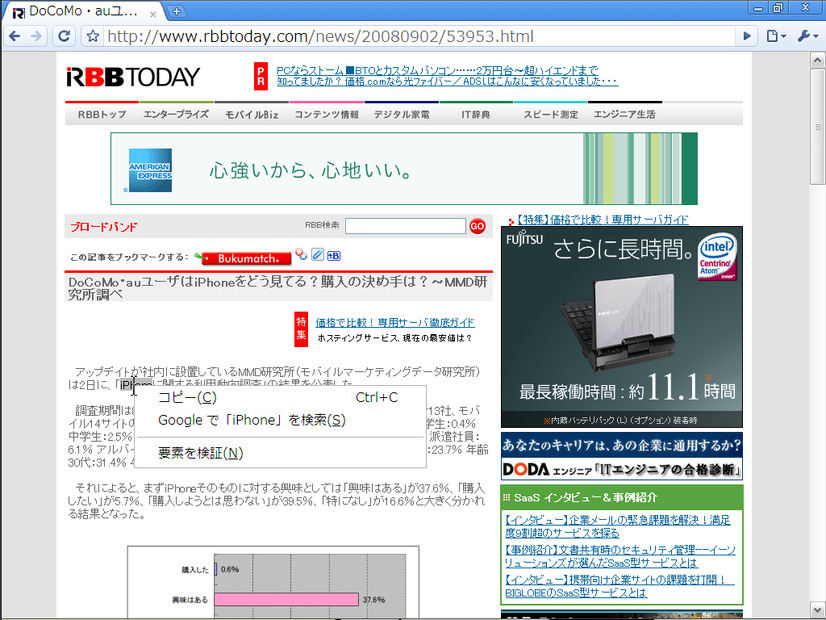Open the デジタル家電 navigation item
Viewport: 826px width, 620px height.
401,114
